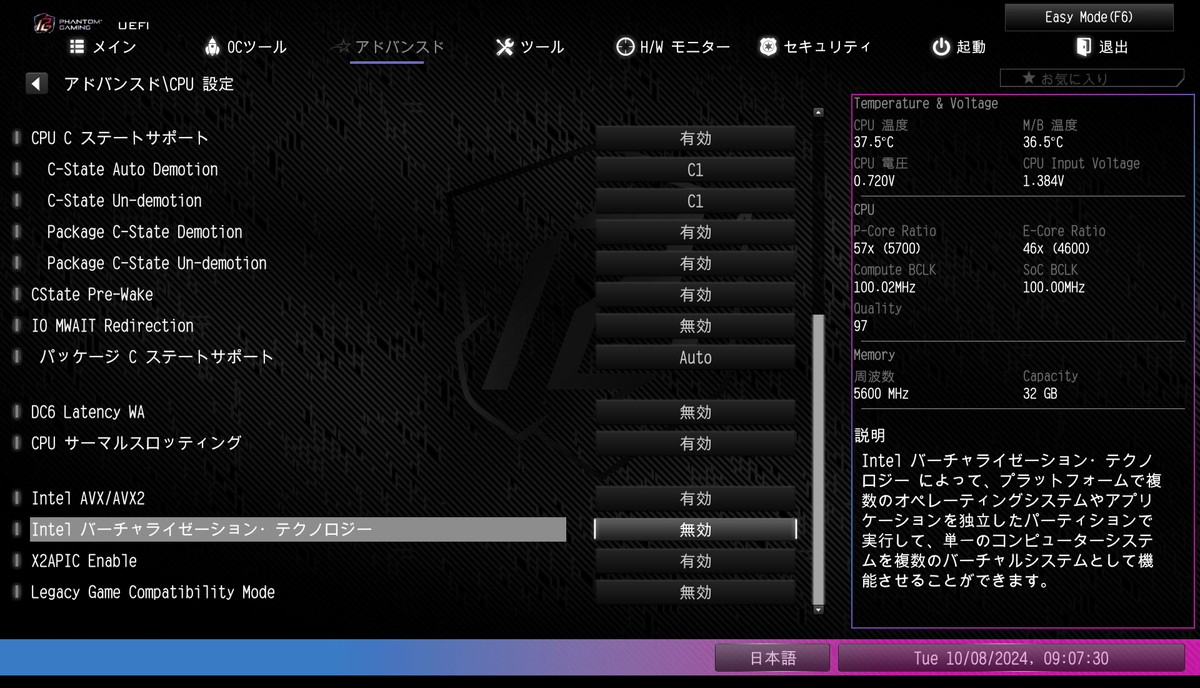
Task: Switch to the アドバンスド tab
Action: coord(388,47)
